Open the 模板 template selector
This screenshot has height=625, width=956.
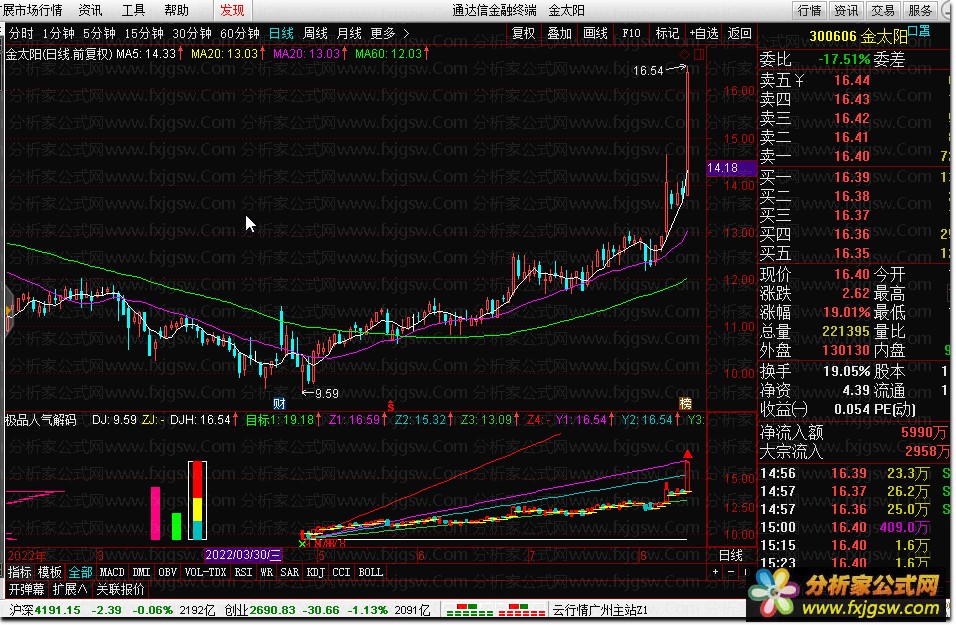(50, 572)
